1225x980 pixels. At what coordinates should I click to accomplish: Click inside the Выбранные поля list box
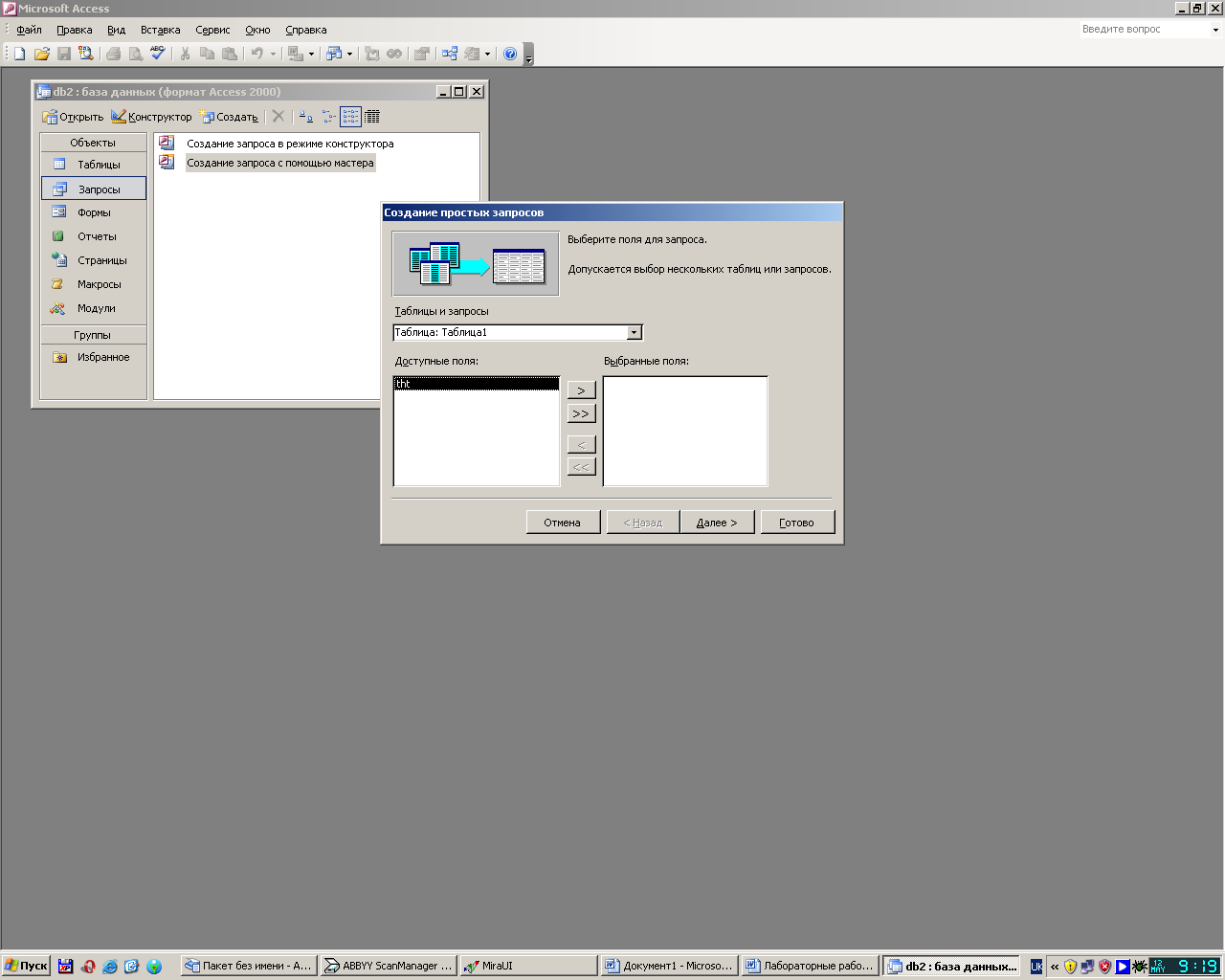tap(685, 432)
